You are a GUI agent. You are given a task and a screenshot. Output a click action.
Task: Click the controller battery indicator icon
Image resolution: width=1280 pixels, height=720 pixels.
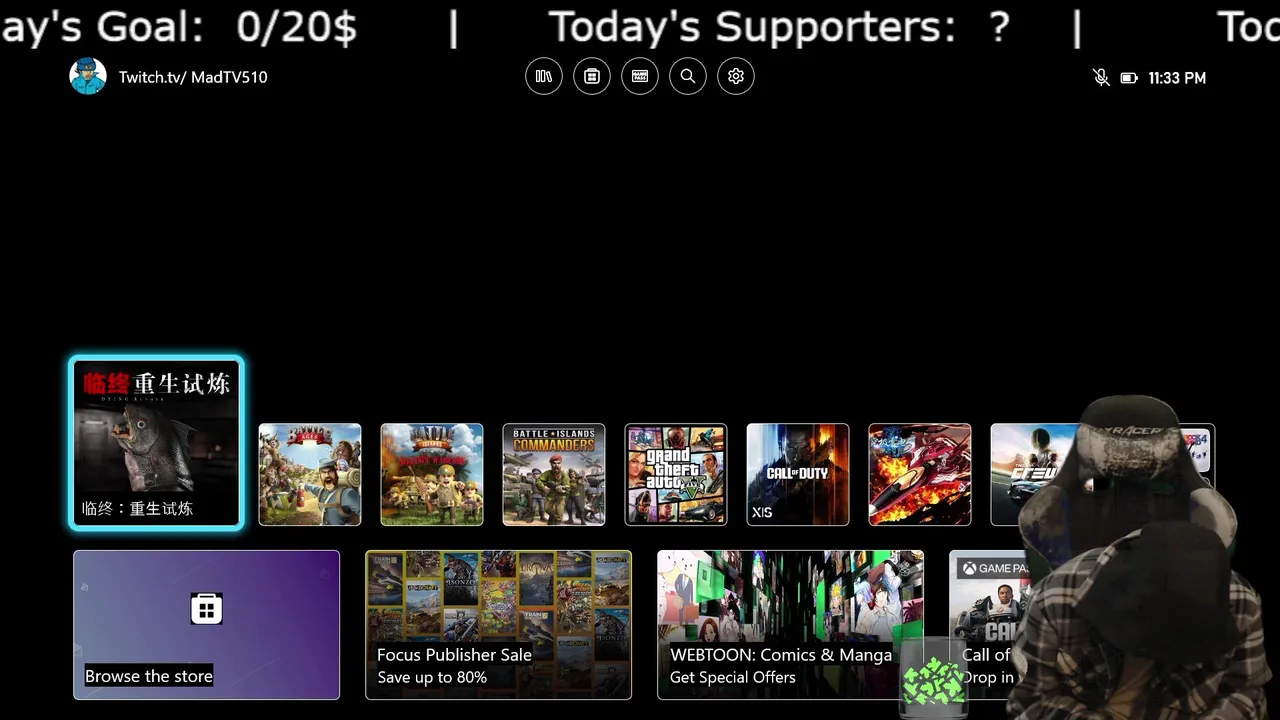pyautogui.click(x=1129, y=78)
